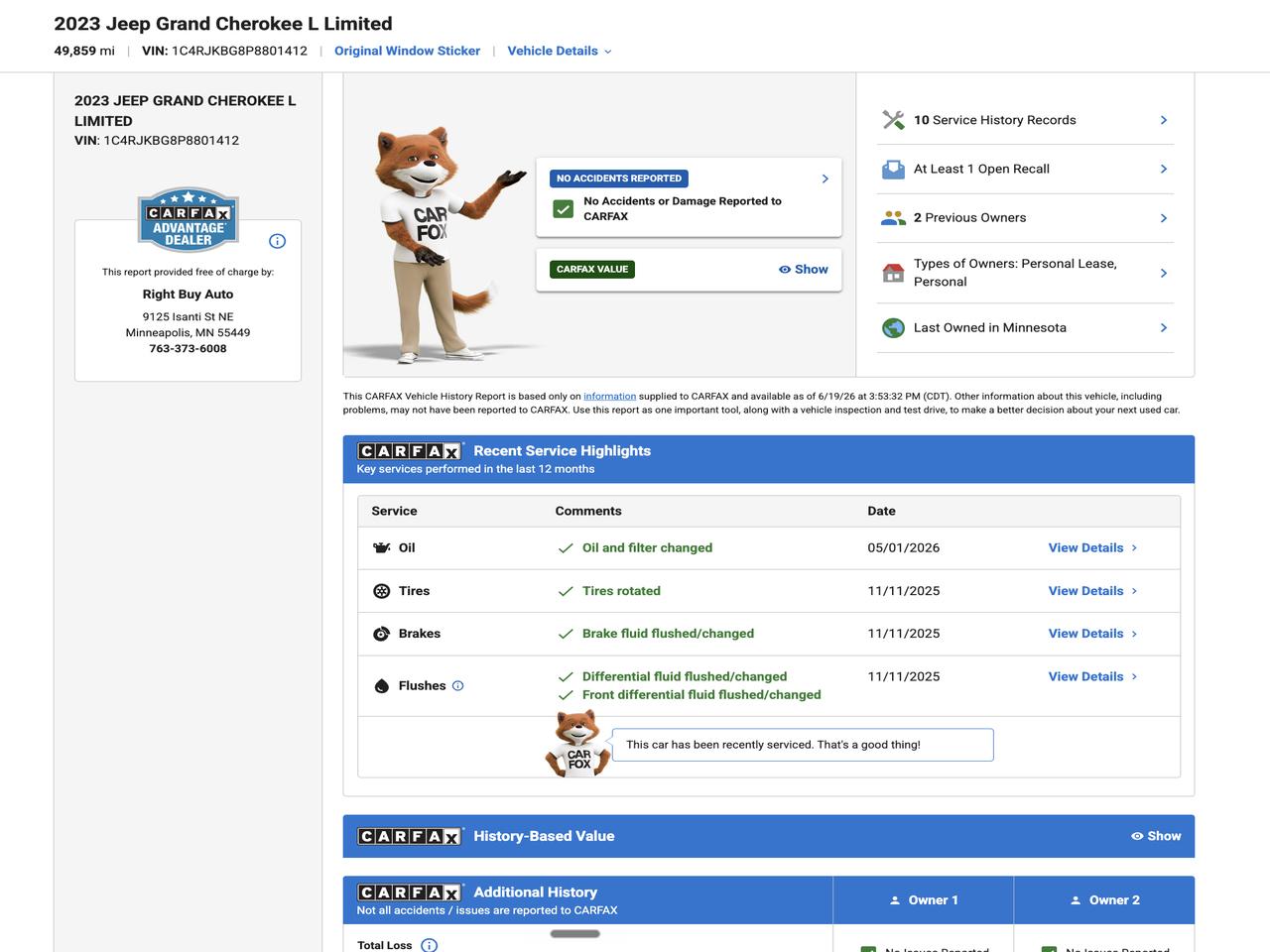Click the 2 Previous Owners text
The height and width of the screenshot is (952, 1270).
pos(969,218)
